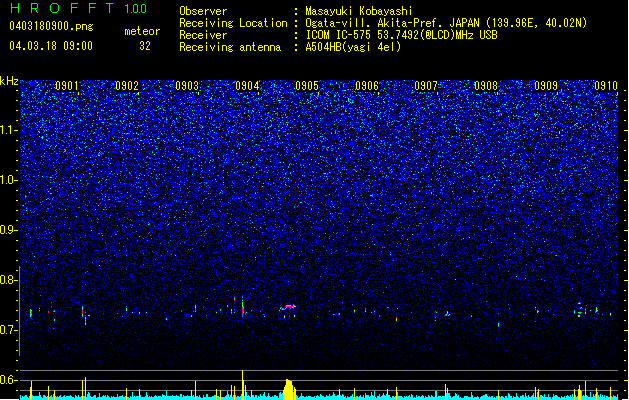
Task: Click the HROFFT 1.0.0 title text
Action: (x=78, y=8)
